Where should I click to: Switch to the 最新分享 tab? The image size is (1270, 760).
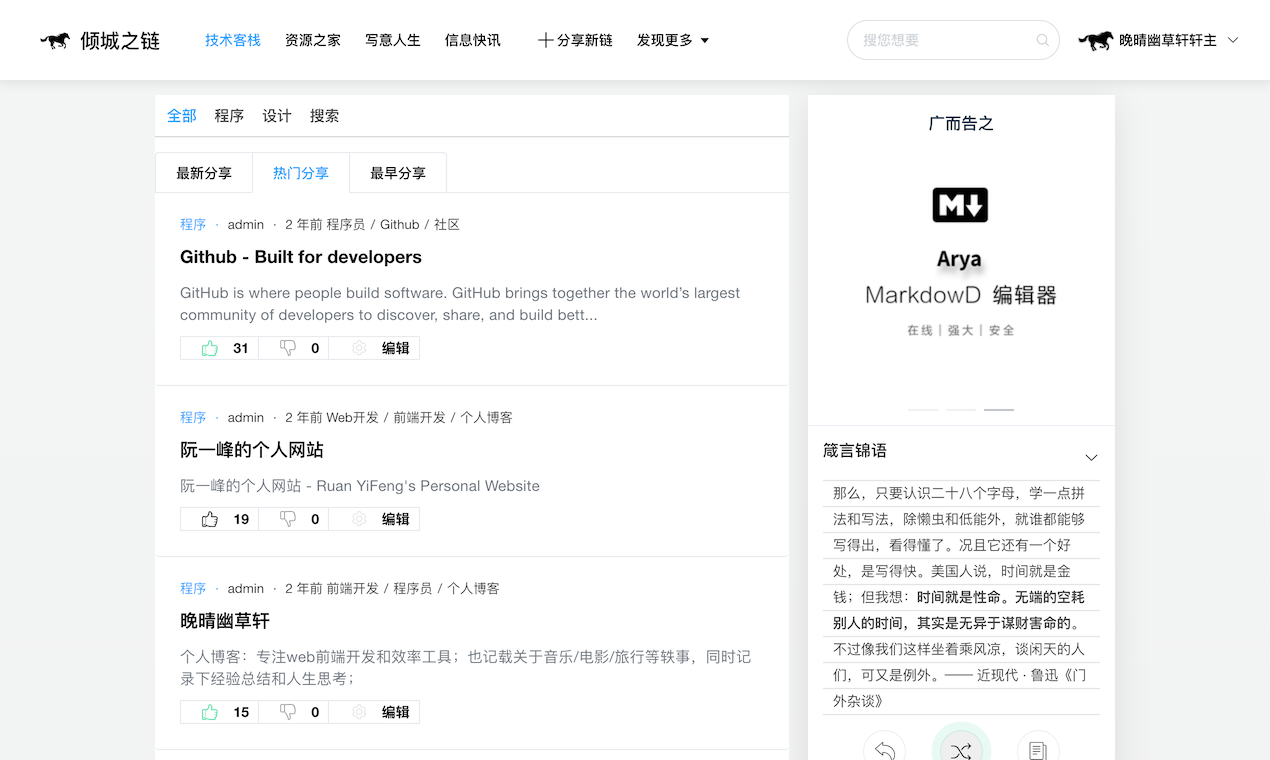tap(204, 173)
